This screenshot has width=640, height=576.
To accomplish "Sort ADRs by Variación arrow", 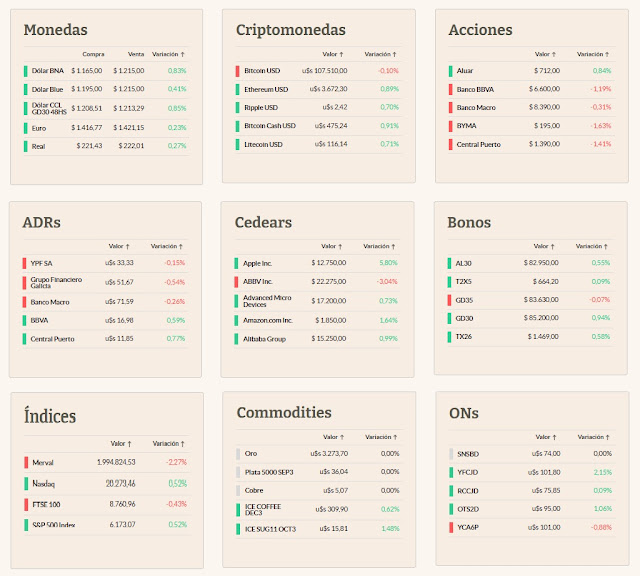I will click(180, 247).
